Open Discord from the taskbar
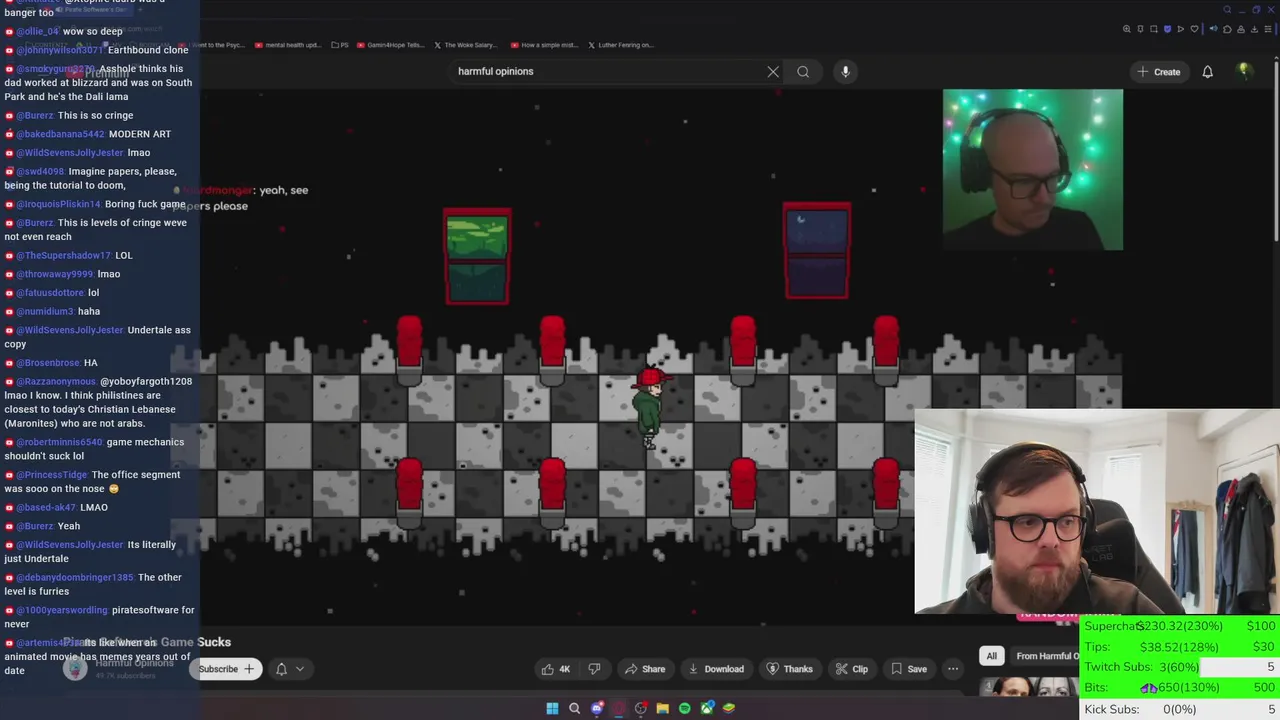This screenshot has width=1280, height=720. pyautogui.click(x=597, y=708)
